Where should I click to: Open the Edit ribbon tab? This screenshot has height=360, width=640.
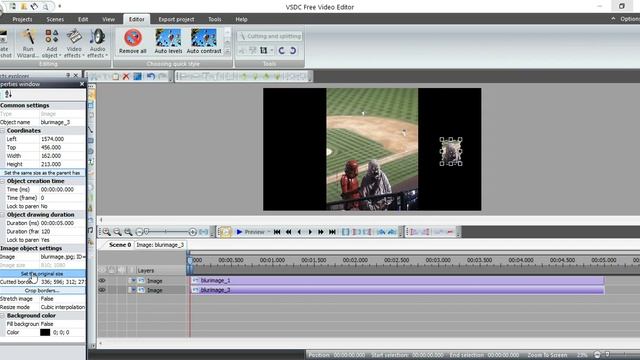[x=83, y=19]
